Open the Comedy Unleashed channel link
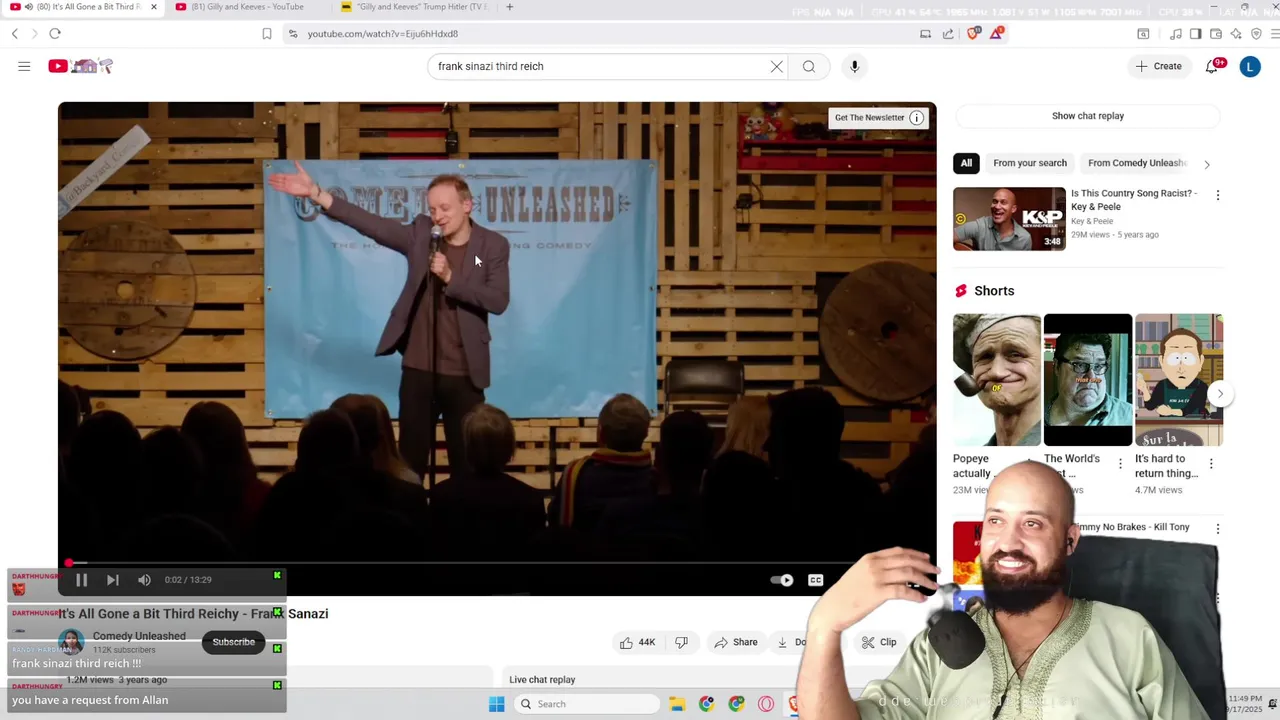This screenshot has height=720, width=1280. (x=139, y=636)
